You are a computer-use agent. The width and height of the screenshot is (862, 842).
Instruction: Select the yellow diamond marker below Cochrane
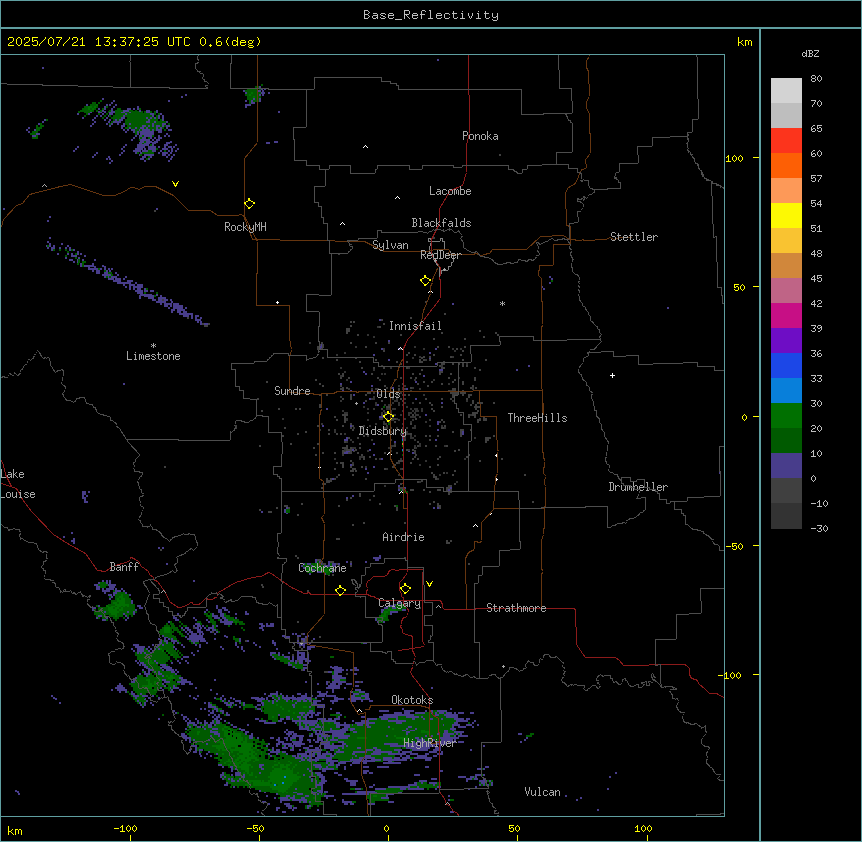(x=340, y=590)
